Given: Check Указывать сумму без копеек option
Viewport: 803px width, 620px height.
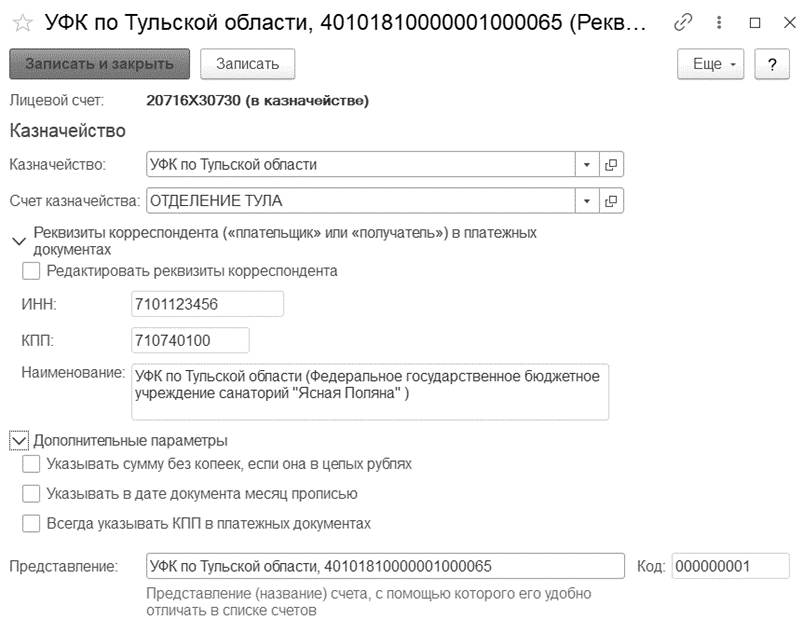Looking at the screenshot, I should 31,464.
